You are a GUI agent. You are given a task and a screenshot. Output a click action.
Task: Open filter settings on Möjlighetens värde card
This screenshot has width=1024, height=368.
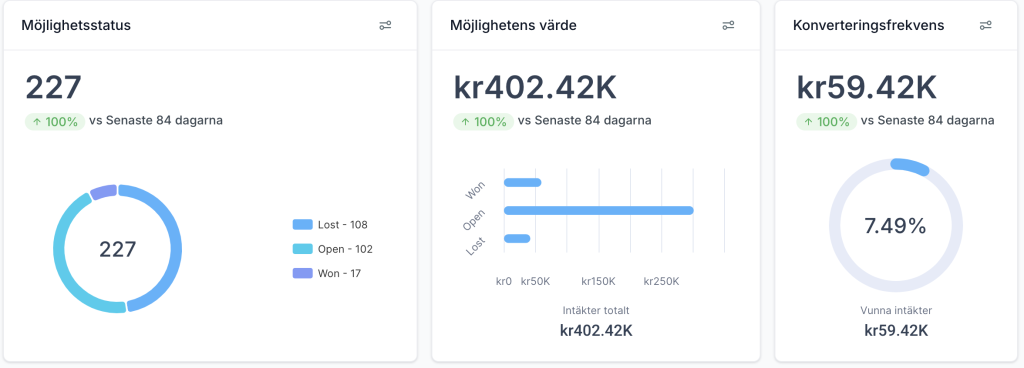(x=728, y=25)
